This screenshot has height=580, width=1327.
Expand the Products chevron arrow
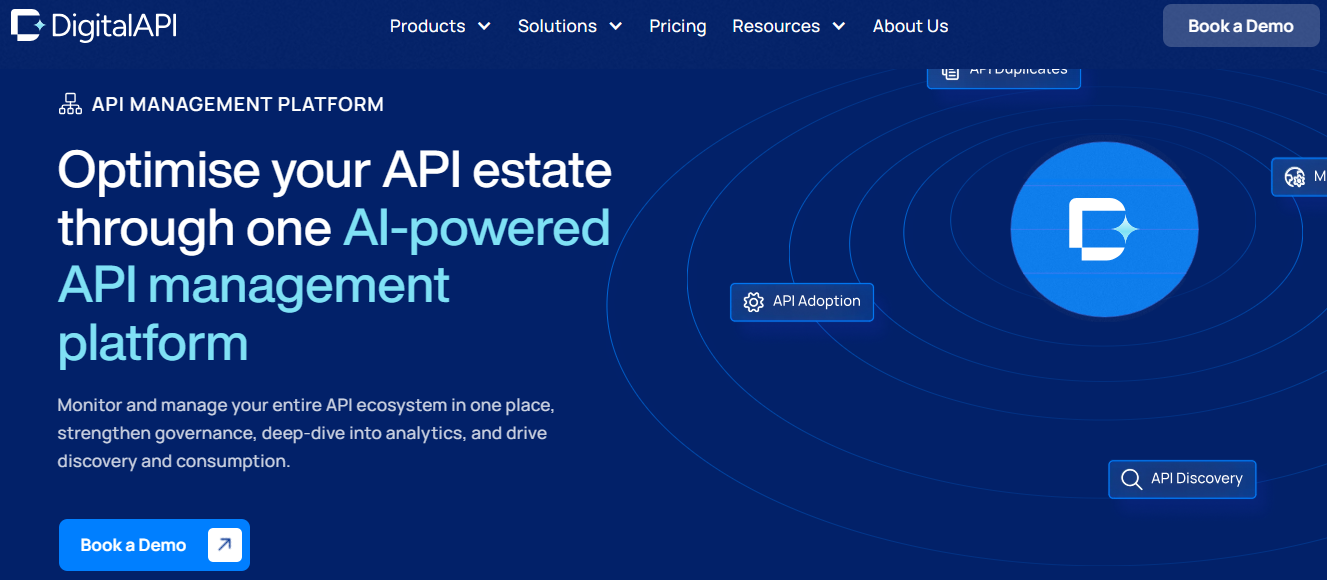click(x=484, y=26)
